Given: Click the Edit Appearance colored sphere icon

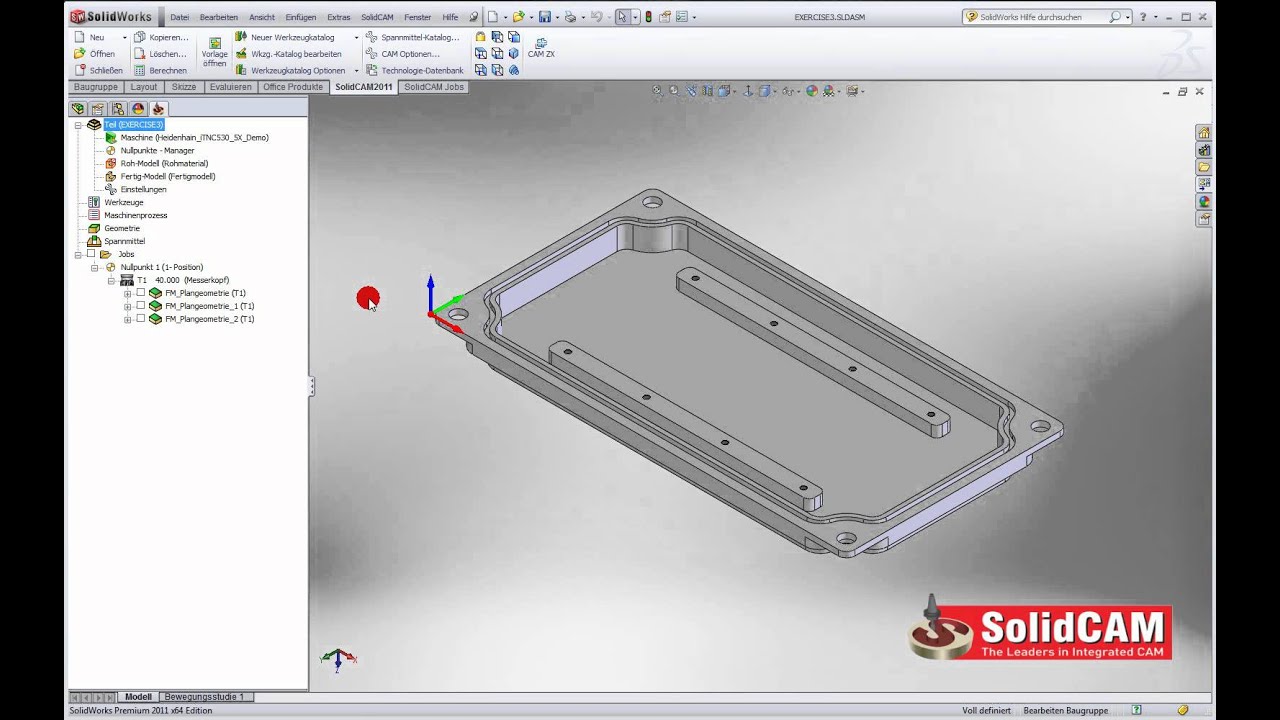Looking at the screenshot, I should point(812,91).
